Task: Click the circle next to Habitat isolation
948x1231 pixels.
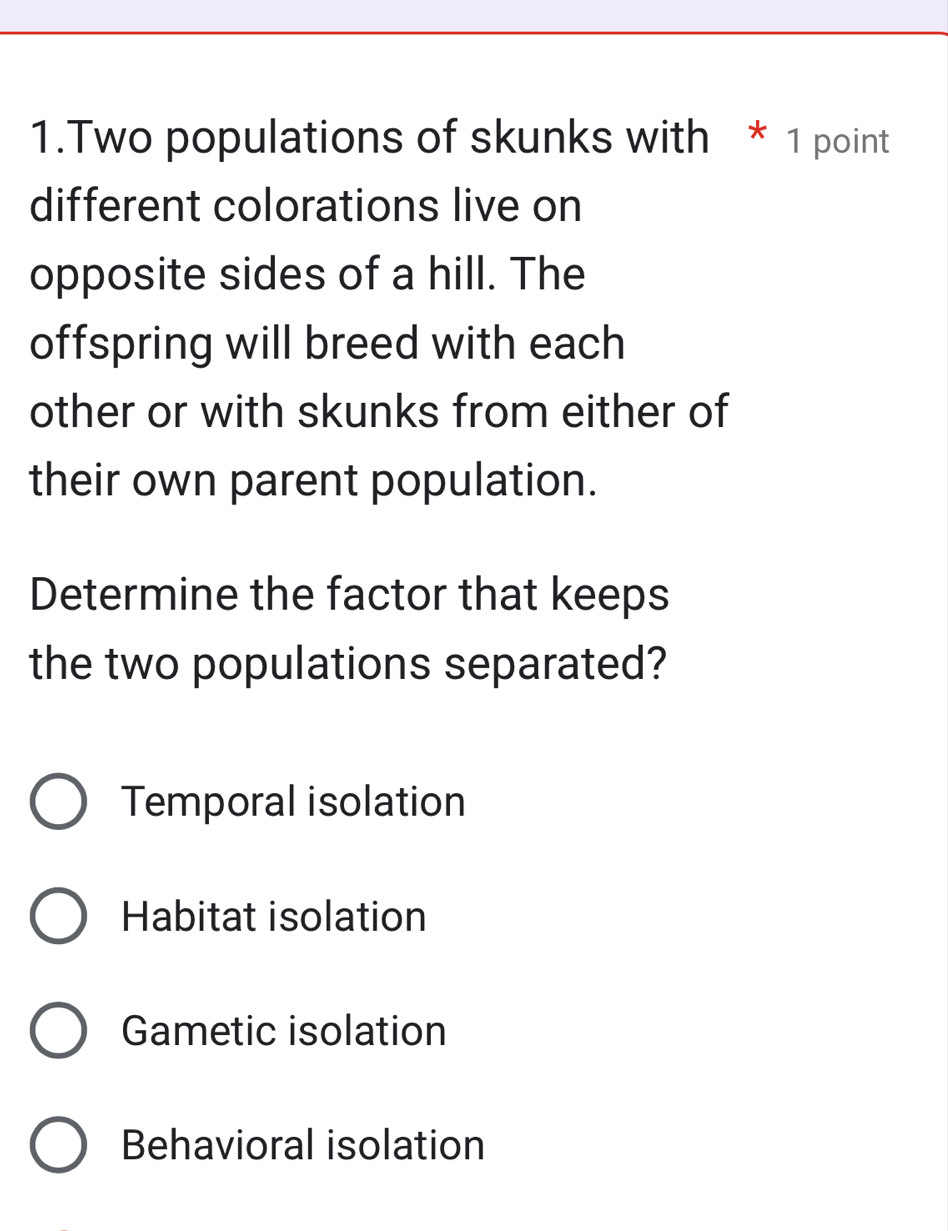Action: click(x=57, y=916)
